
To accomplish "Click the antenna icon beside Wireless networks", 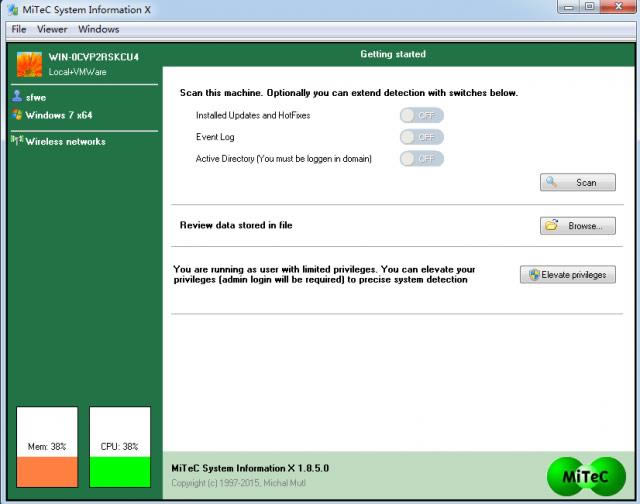I will point(17,140).
